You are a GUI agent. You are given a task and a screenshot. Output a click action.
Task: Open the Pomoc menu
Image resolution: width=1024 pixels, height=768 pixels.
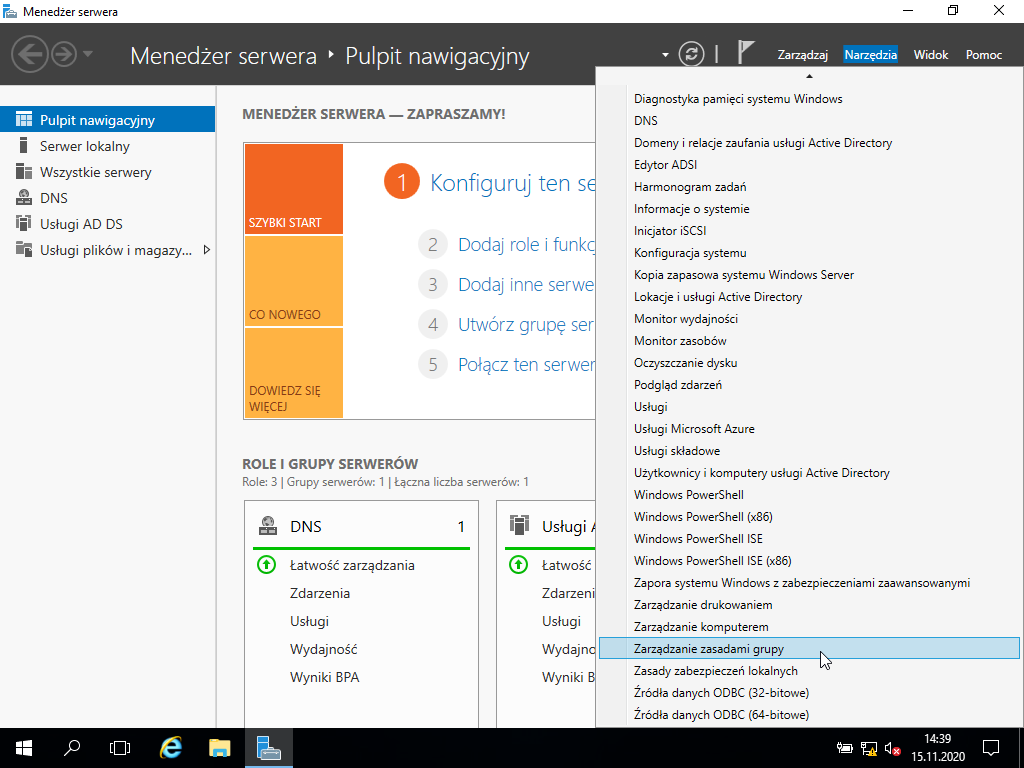[x=984, y=55]
